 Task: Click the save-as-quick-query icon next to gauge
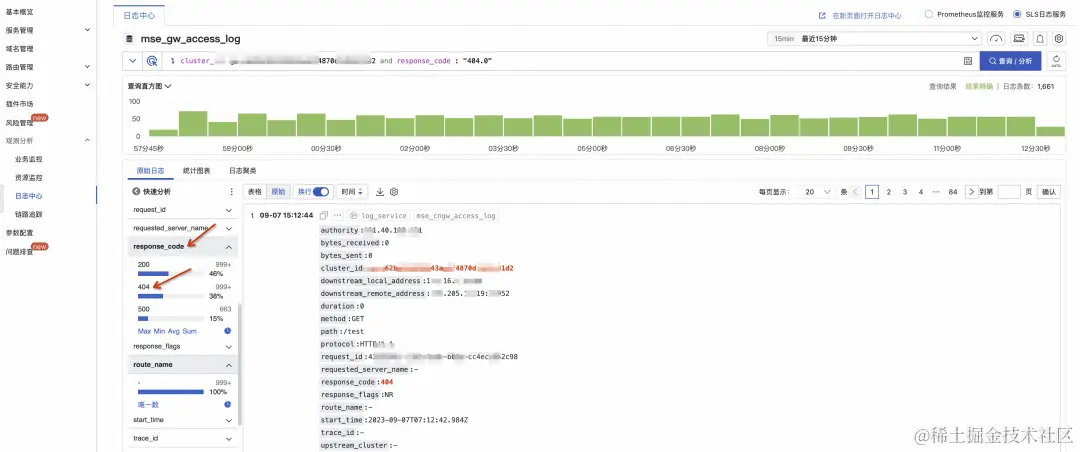coord(1019,39)
